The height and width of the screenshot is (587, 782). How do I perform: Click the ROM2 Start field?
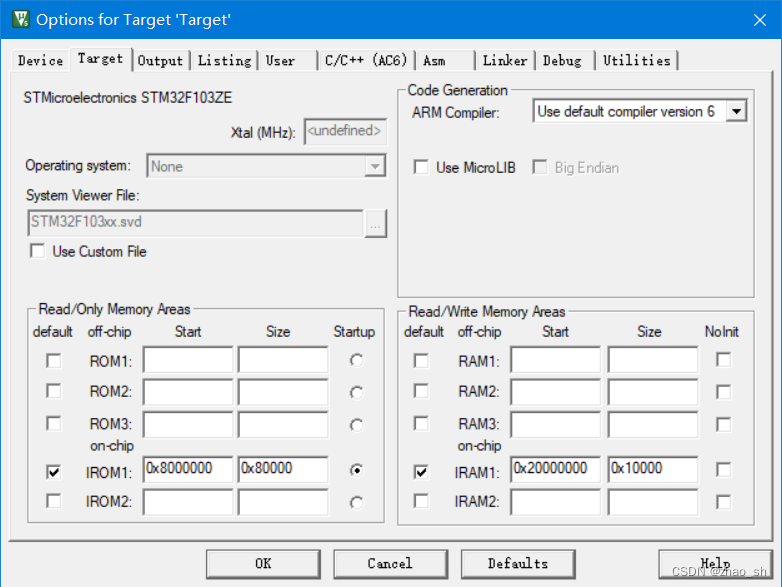coord(188,391)
